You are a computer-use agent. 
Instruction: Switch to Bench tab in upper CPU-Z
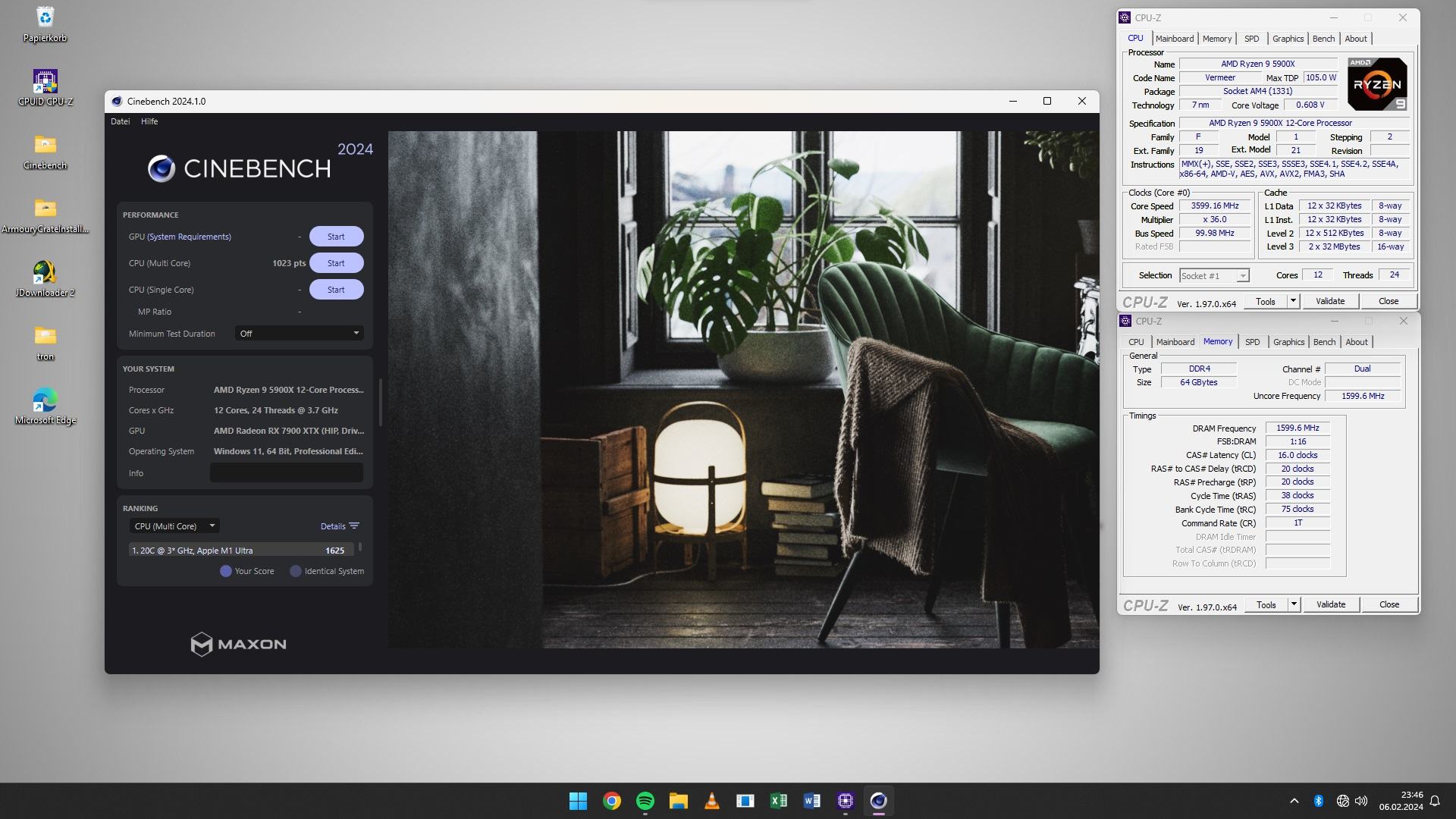(x=1323, y=39)
